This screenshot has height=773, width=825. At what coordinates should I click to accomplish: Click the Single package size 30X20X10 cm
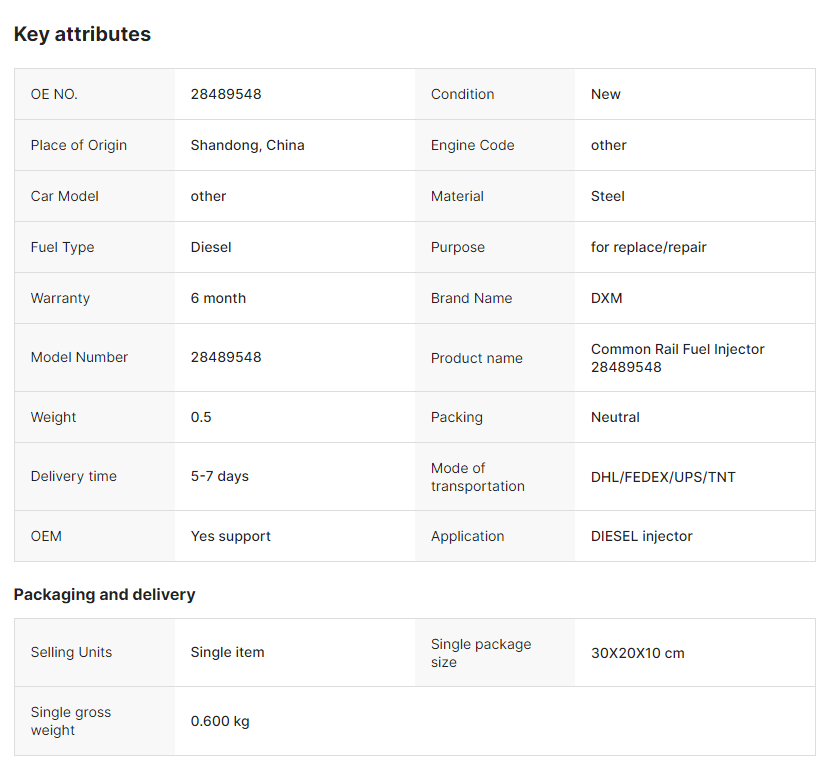[637, 653]
